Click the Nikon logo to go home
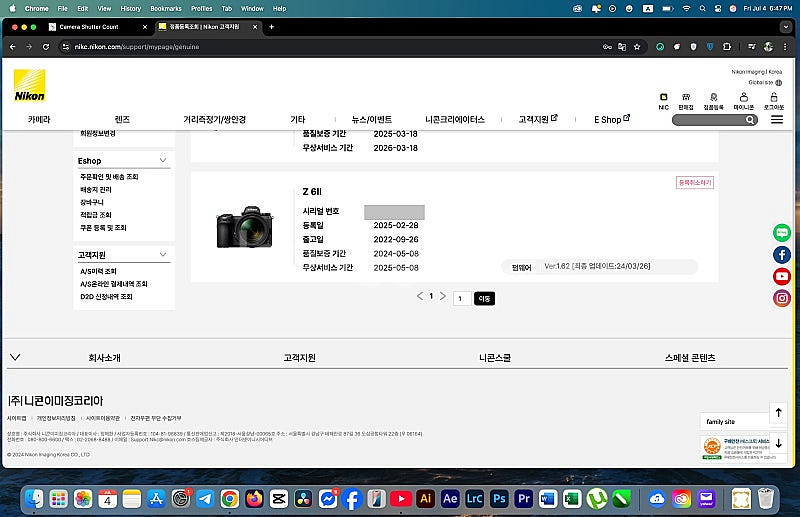Viewport: 800px width, 517px height. click(x=30, y=85)
